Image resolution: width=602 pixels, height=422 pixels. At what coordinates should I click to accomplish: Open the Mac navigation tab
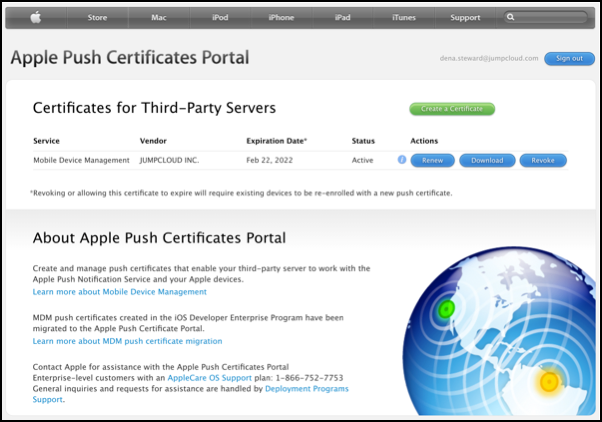(159, 17)
